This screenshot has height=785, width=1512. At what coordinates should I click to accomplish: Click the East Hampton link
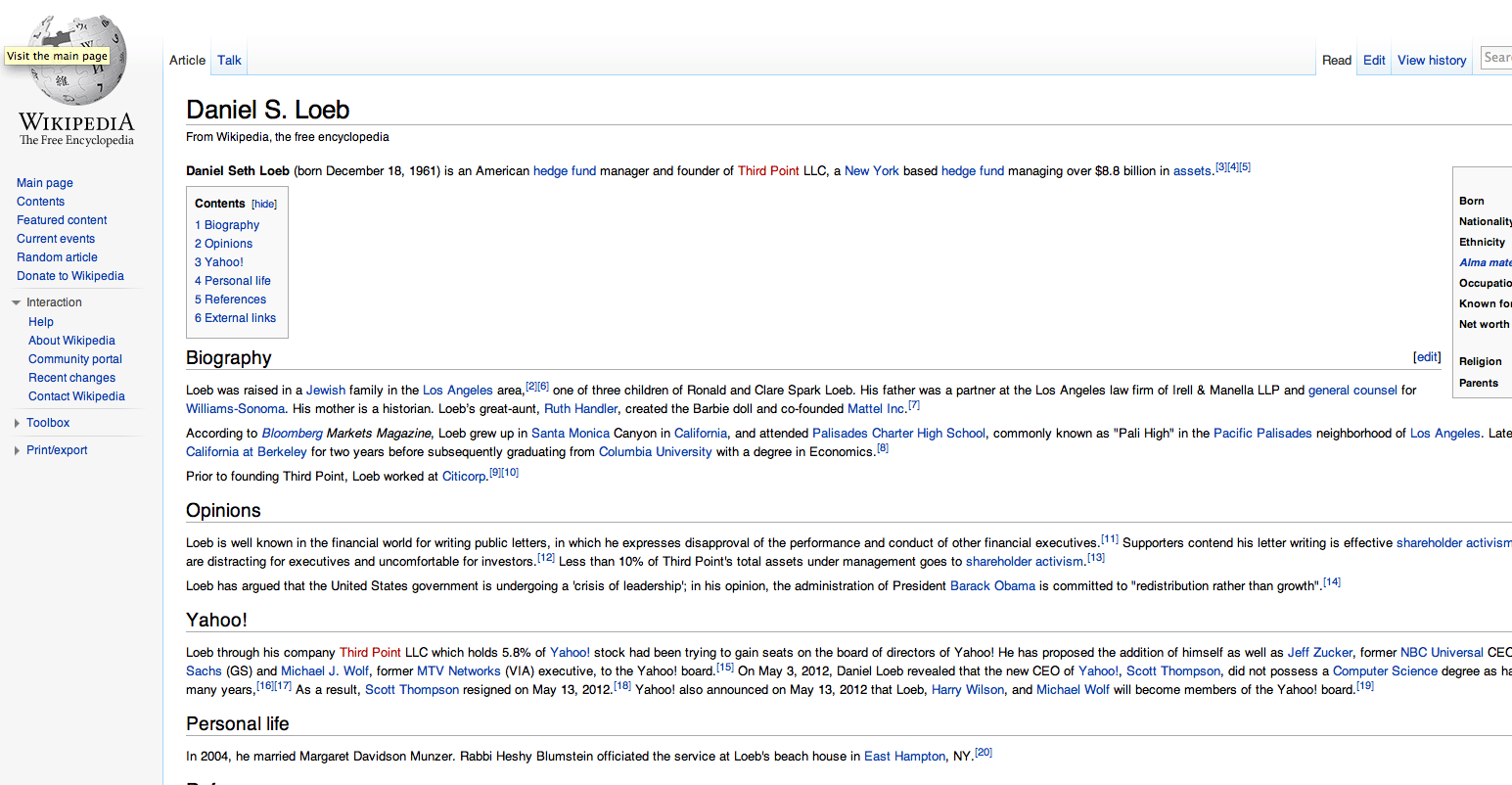click(904, 757)
